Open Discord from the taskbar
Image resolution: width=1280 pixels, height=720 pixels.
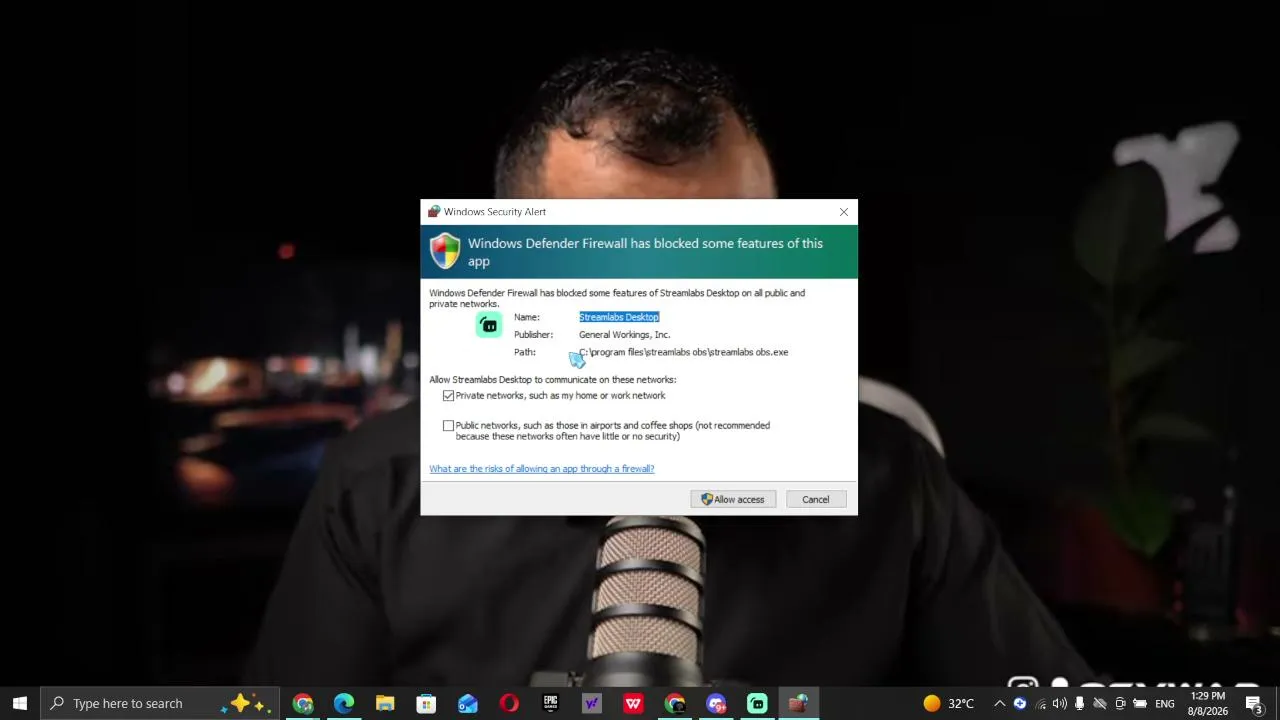[716, 703]
